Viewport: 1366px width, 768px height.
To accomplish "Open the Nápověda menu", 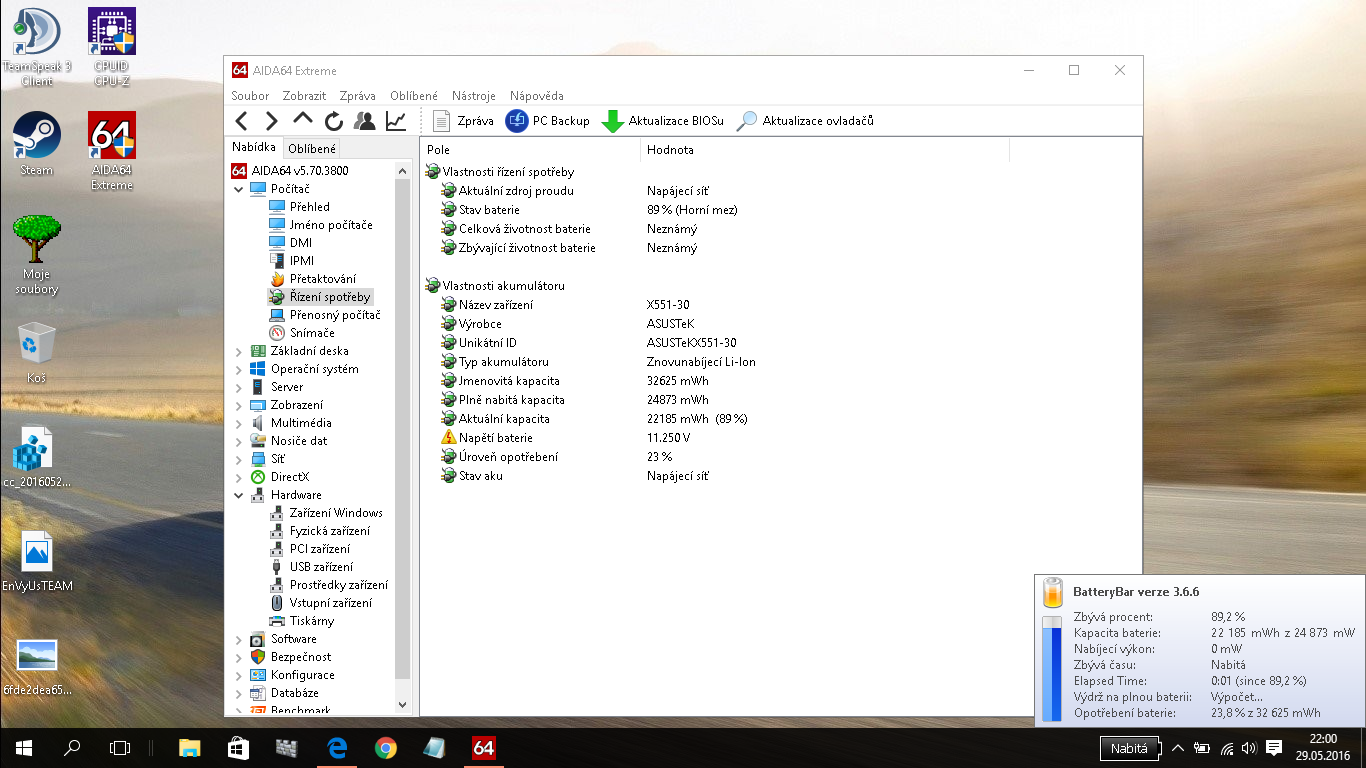I will tap(537, 96).
